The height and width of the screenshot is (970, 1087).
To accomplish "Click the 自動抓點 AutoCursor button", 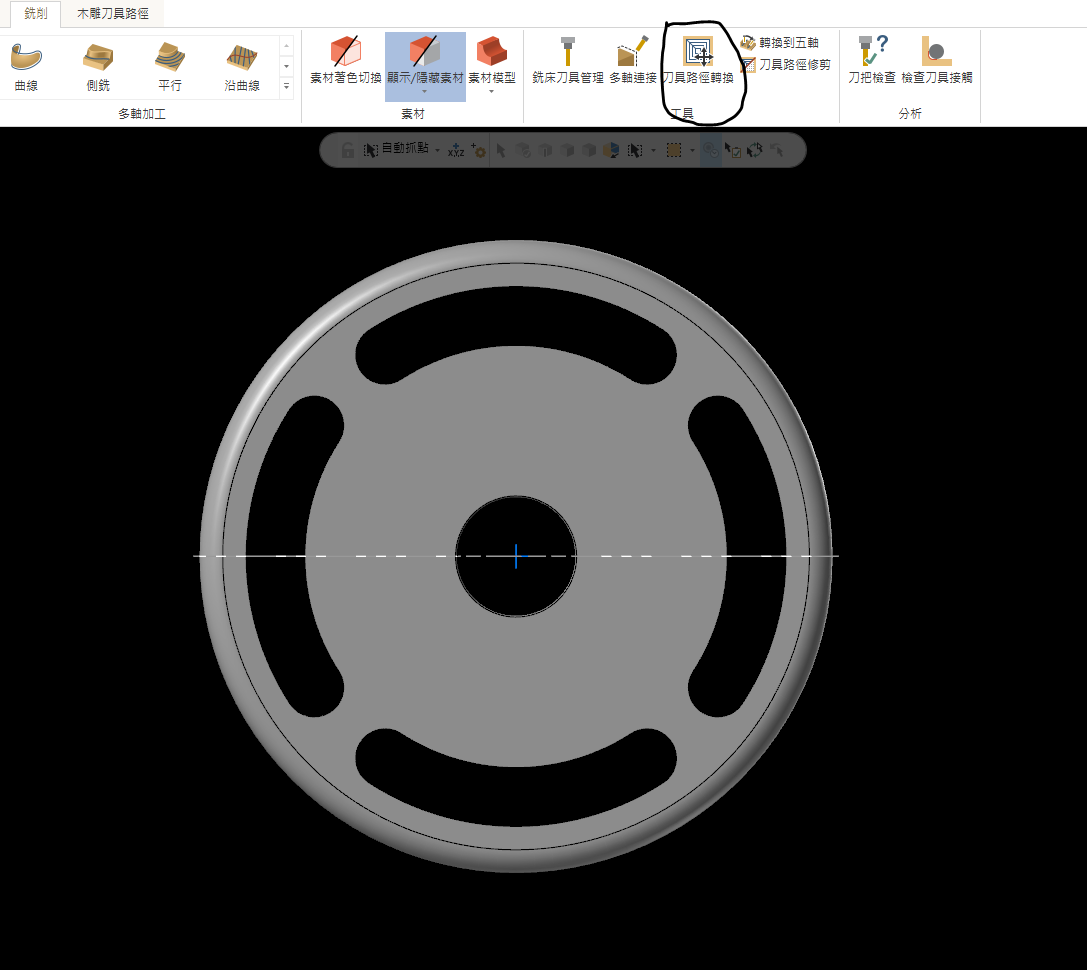I will tap(397, 149).
